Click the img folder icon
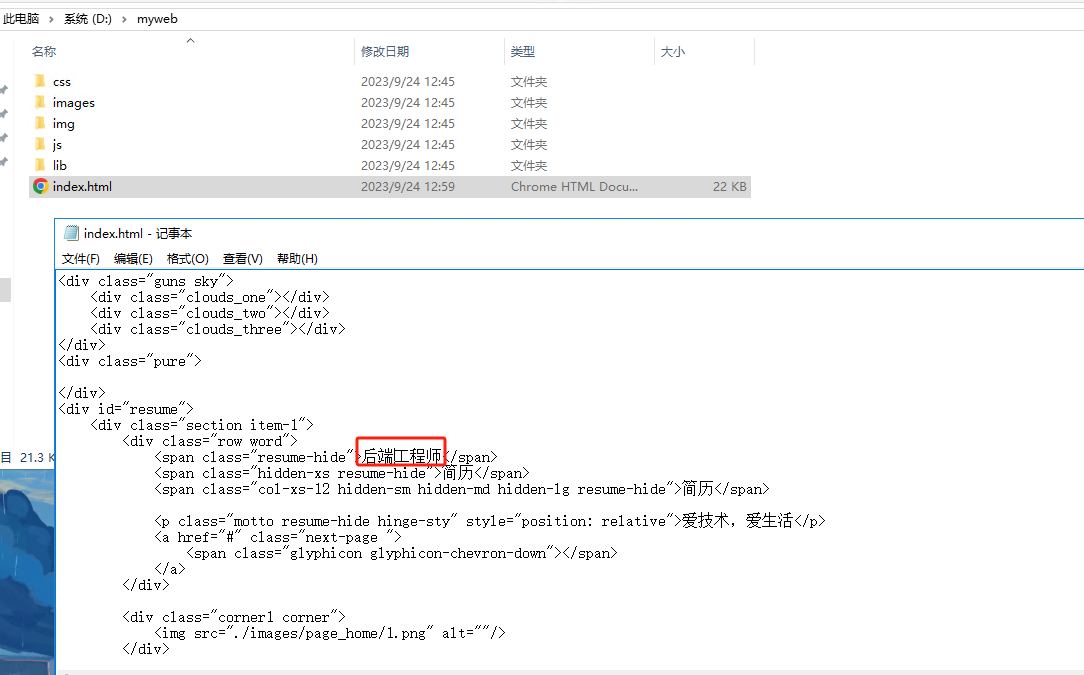This screenshot has width=1084, height=675. click(x=41, y=123)
